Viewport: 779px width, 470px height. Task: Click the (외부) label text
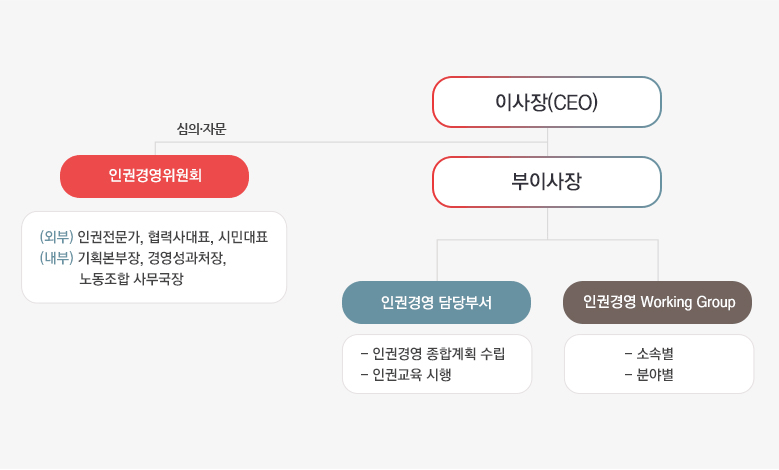pos(57,236)
